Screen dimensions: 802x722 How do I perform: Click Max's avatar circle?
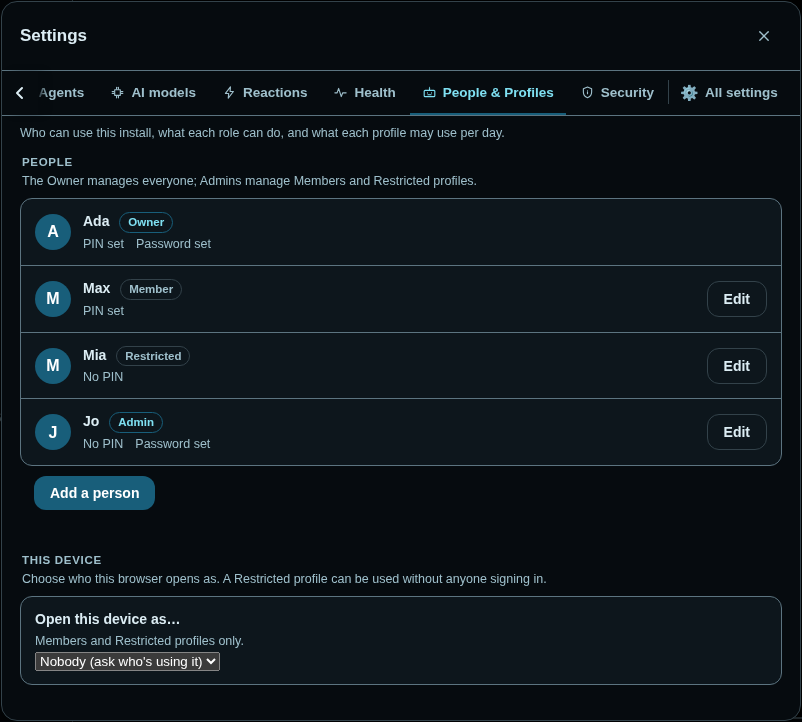53,299
